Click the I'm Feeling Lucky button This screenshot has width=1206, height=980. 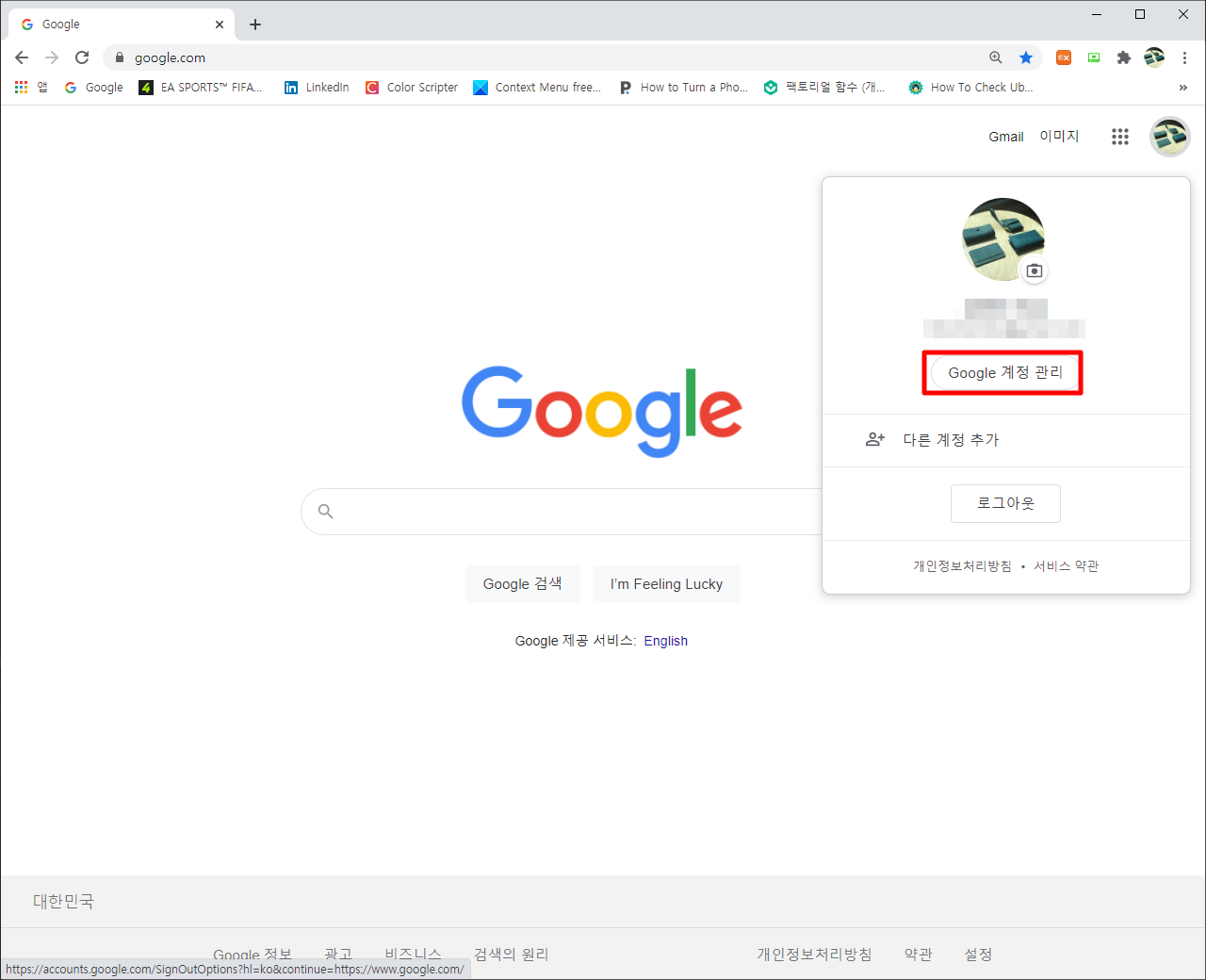pos(666,584)
